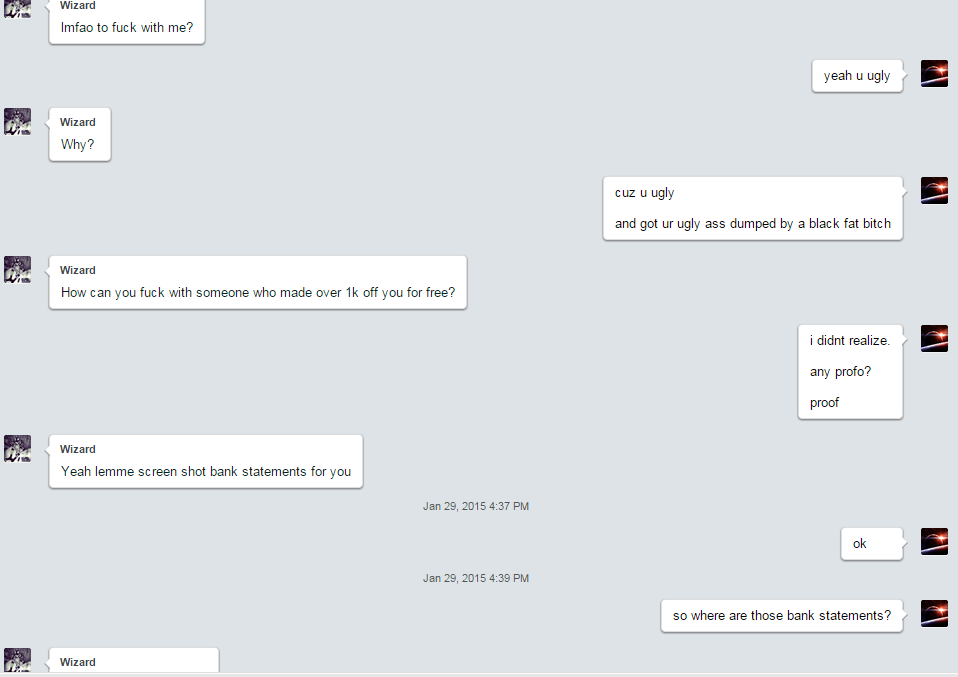Click the planet avatar next to 'cuz u ugly'

[x=934, y=191]
